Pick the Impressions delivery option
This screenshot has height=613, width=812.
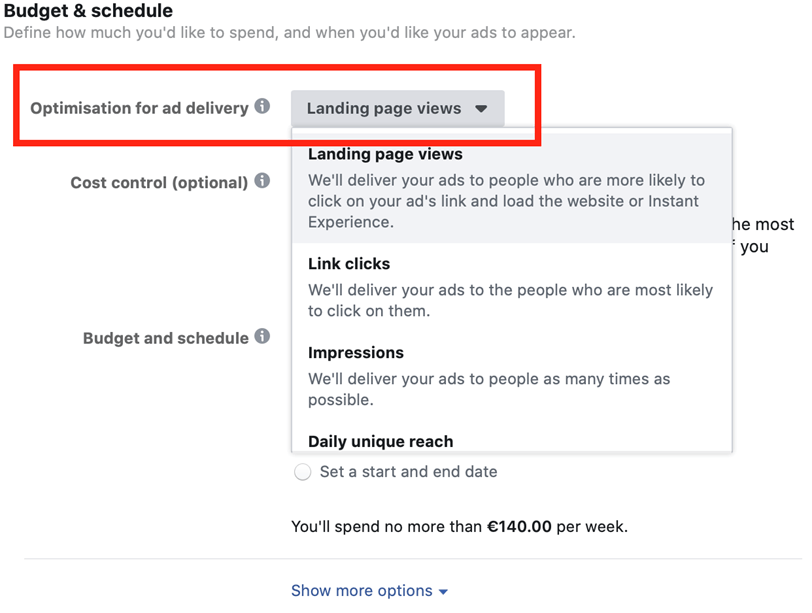pyautogui.click(x=512, y=376)
